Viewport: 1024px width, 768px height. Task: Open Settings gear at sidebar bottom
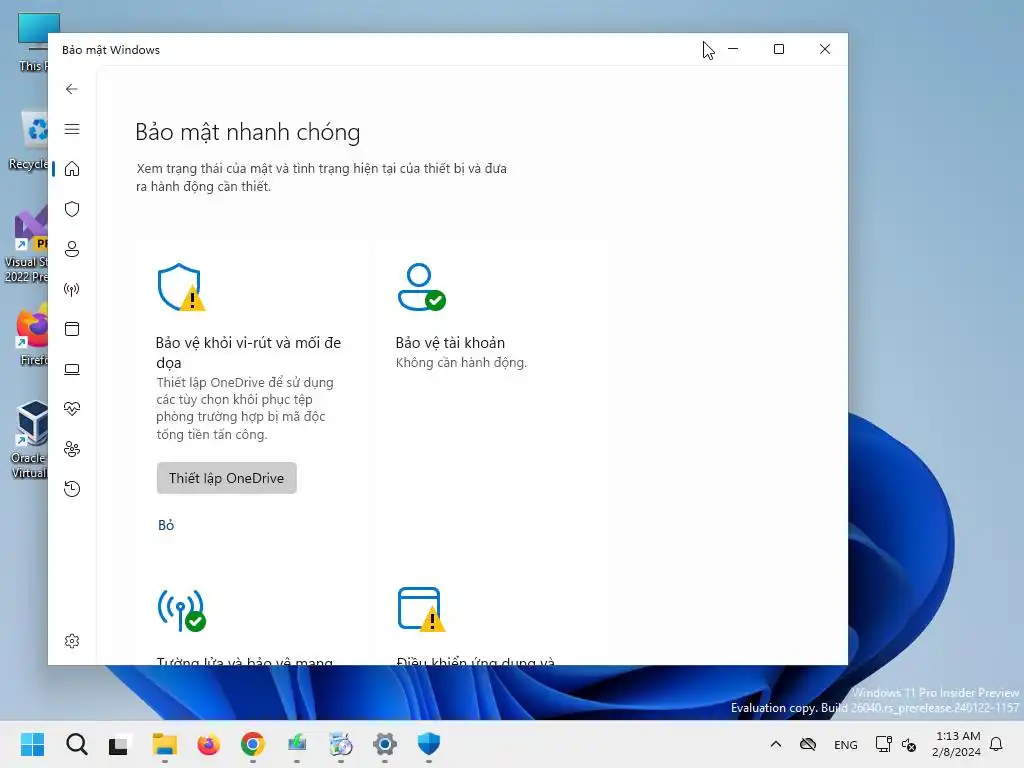[x=72, y=641]
